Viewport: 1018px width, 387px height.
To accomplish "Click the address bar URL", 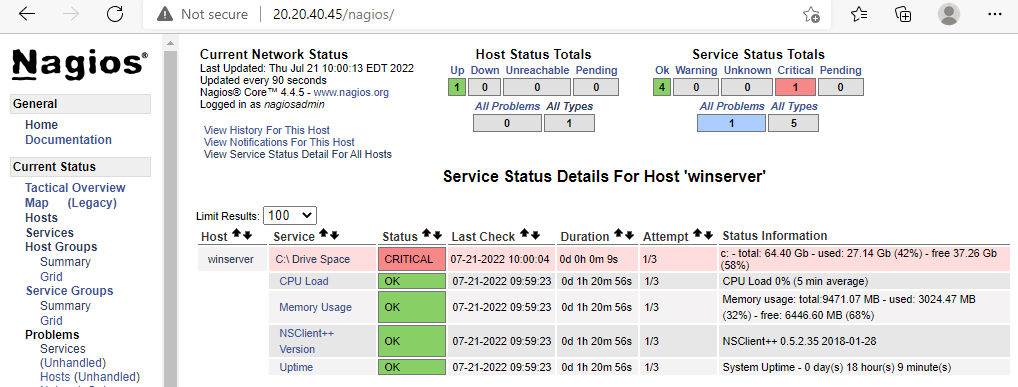I will [333, 14].
